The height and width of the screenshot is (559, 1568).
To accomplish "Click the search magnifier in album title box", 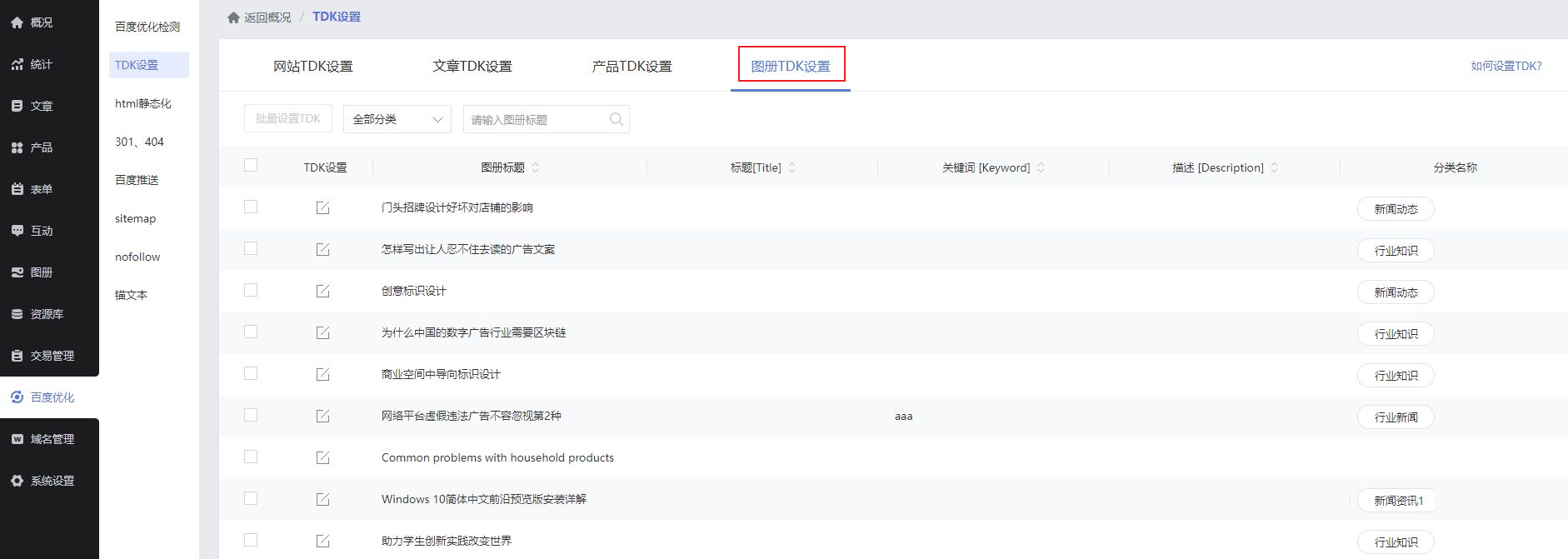I will pos(616,119).
